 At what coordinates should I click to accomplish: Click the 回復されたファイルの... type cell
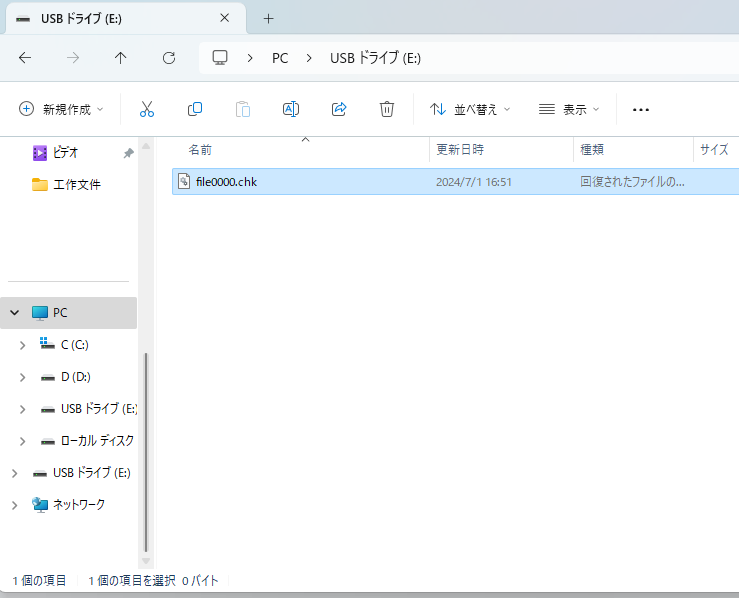[632, 182]
